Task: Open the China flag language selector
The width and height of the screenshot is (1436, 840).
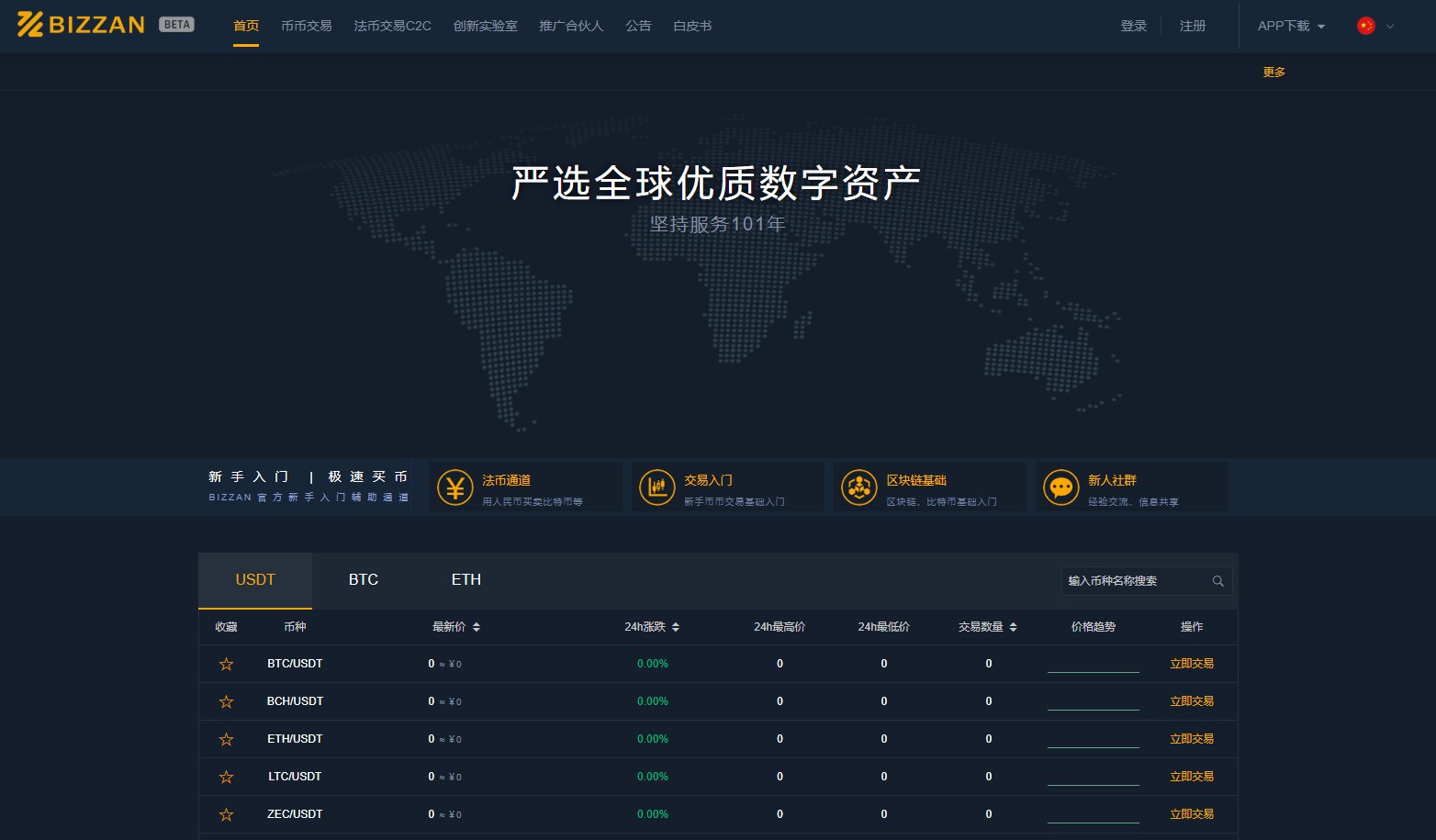Action: pos(1366,26)
